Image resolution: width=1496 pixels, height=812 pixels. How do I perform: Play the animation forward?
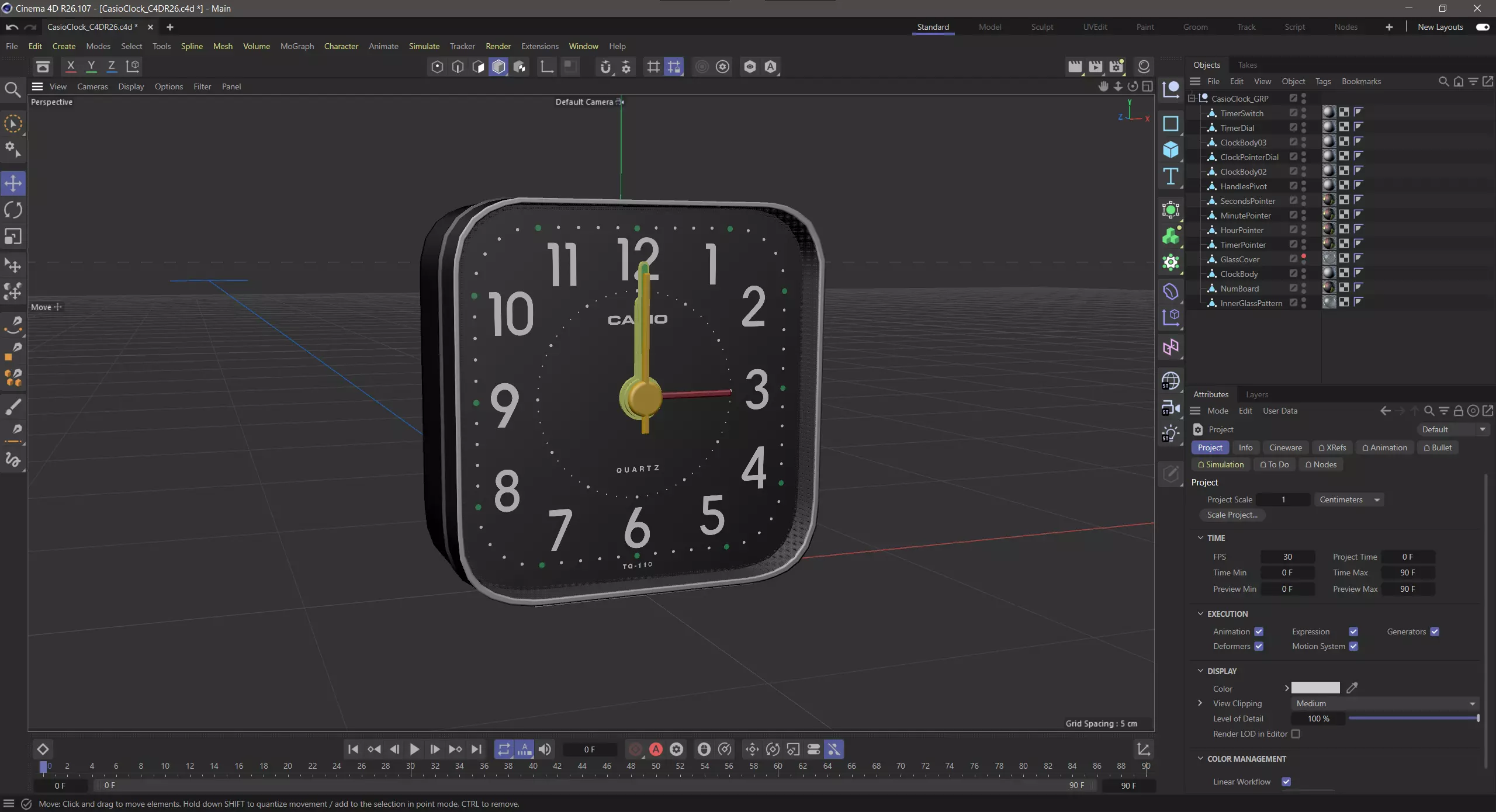pos(414,749)
